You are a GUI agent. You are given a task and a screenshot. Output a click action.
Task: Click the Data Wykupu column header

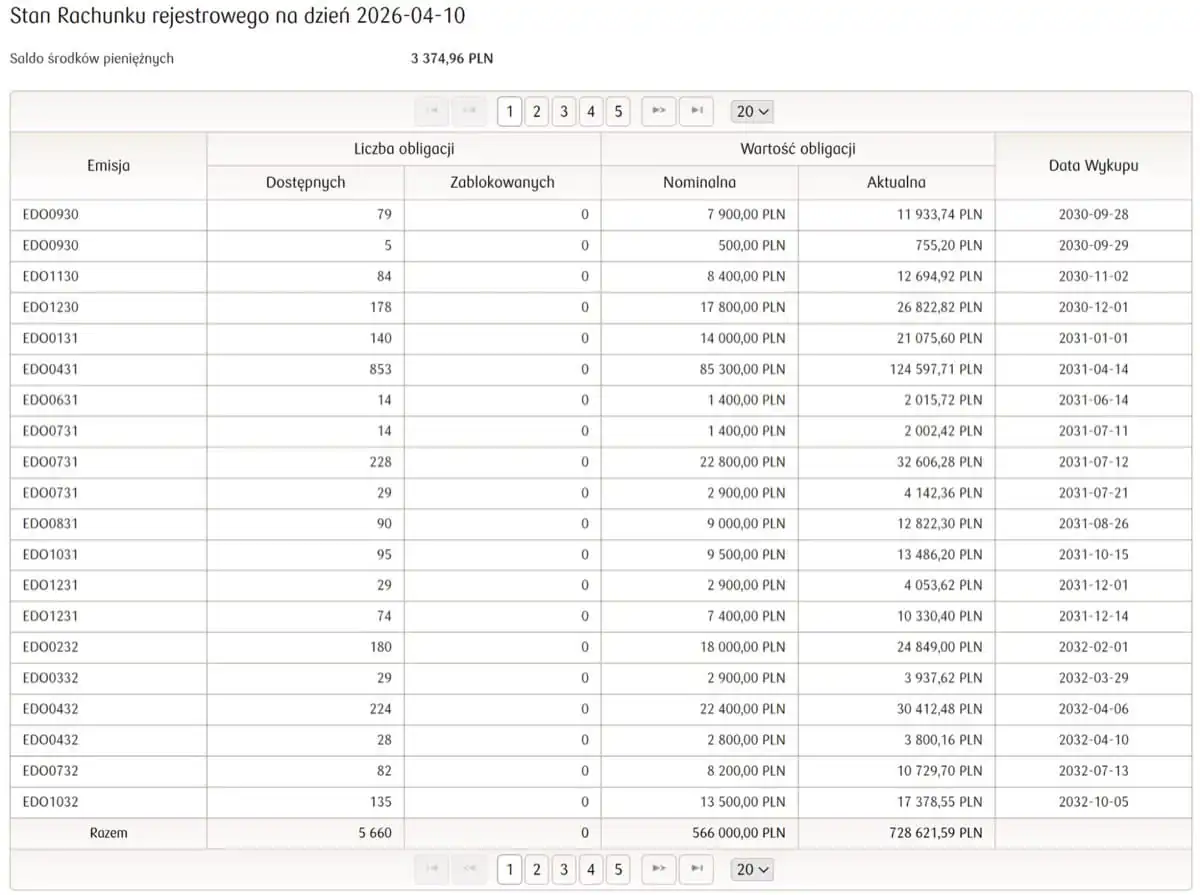1093,166
